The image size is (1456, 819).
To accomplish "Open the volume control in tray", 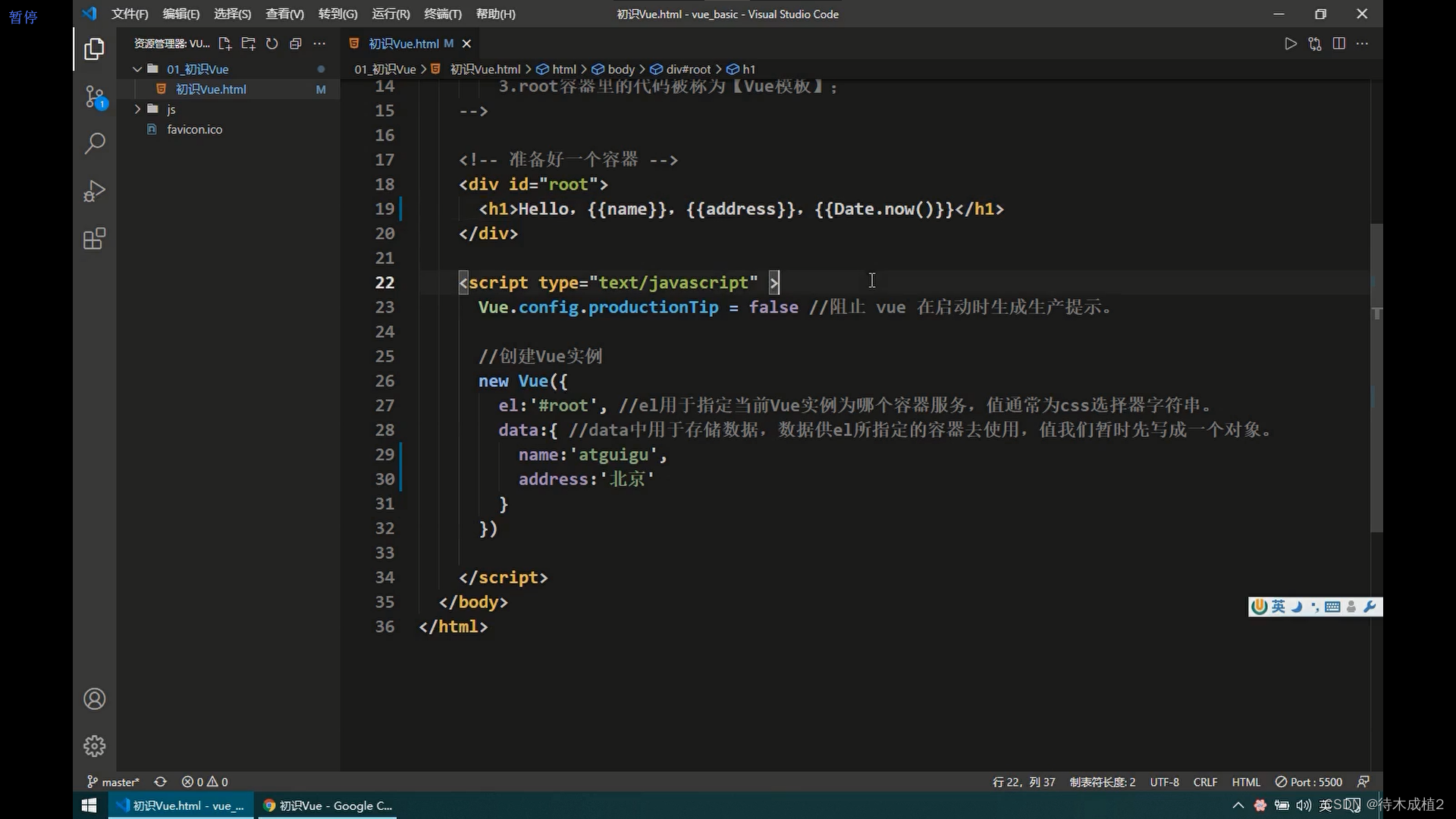I will coord(1304,805).
